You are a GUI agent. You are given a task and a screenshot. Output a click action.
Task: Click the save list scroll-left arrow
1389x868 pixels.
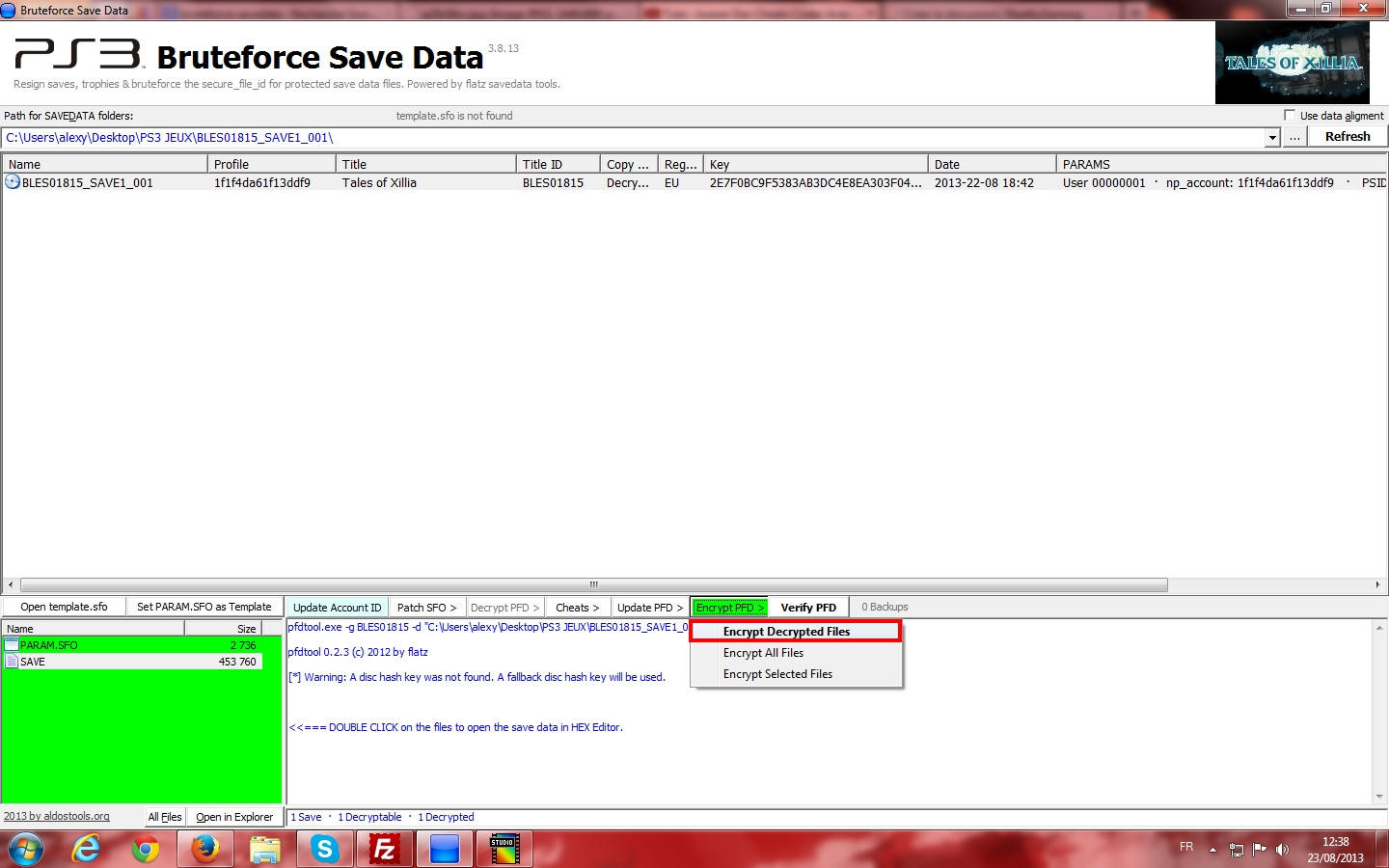11,584
